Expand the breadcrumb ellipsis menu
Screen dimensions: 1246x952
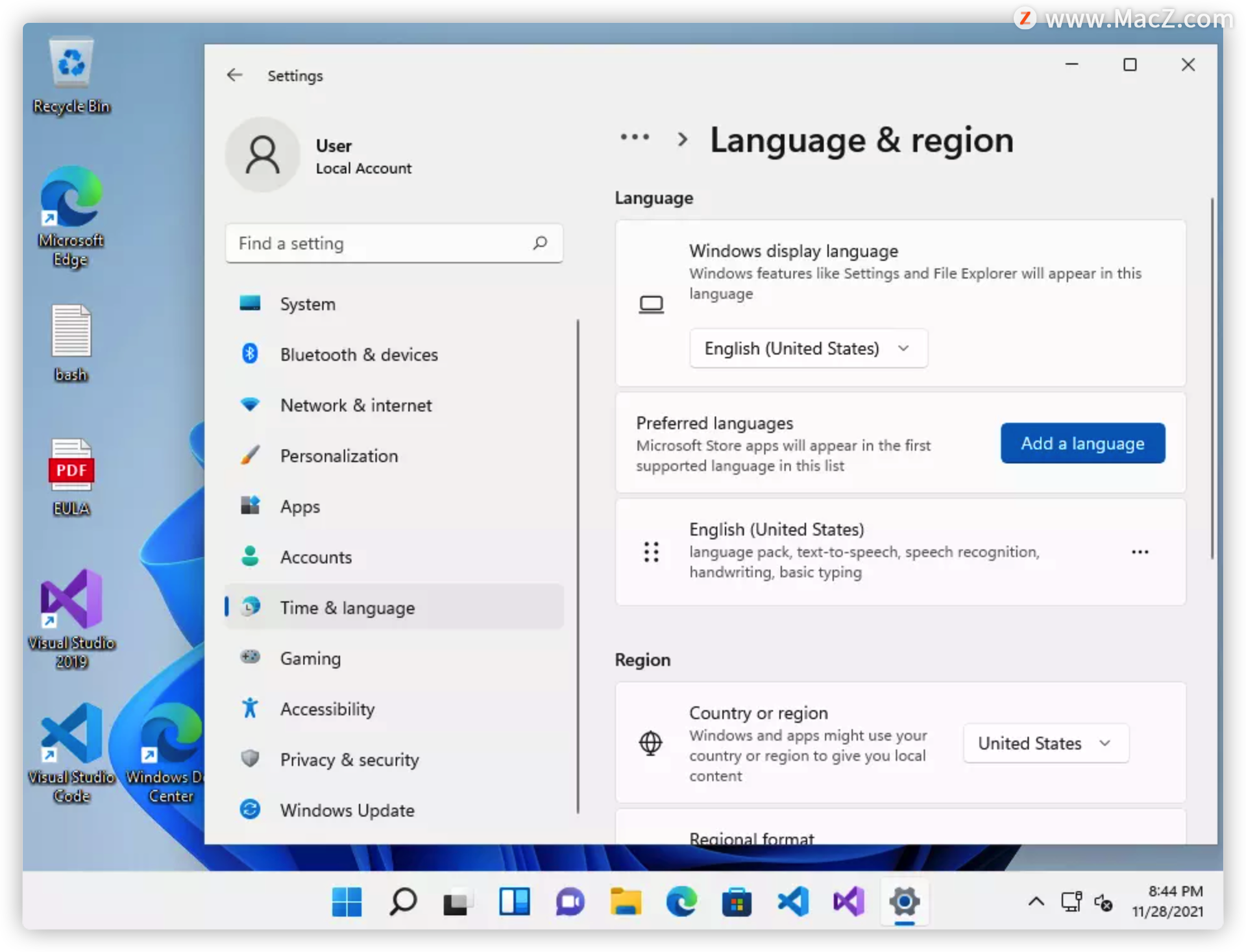point(635,138)
